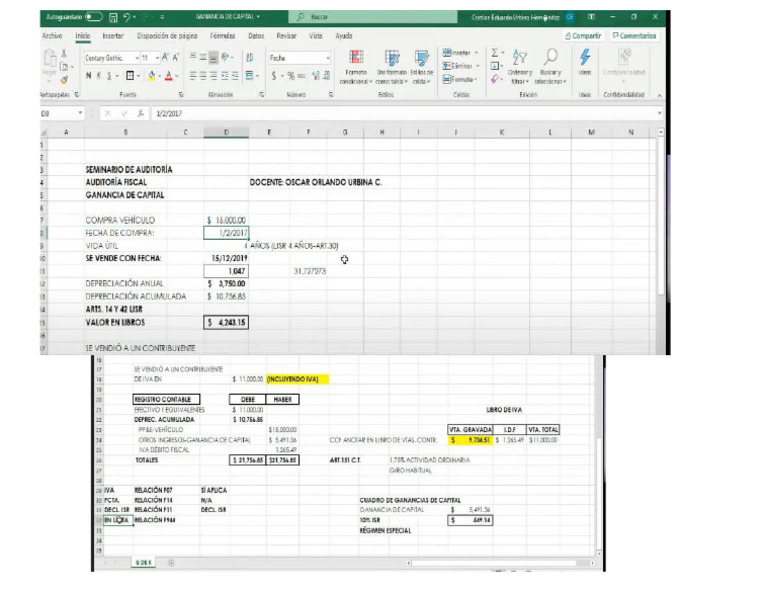
Task: Click the new sheet plus button
Action: coord(171,563)
